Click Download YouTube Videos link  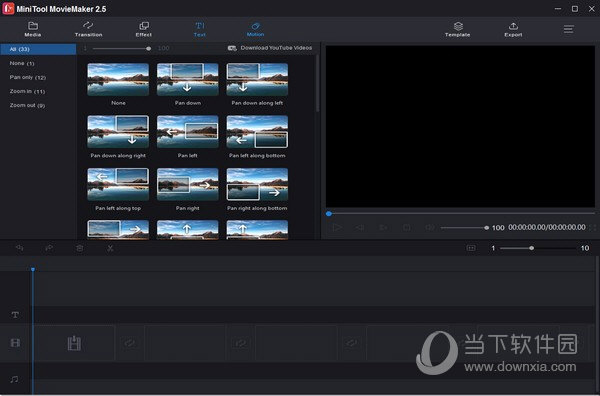click(x=270, y=48)
